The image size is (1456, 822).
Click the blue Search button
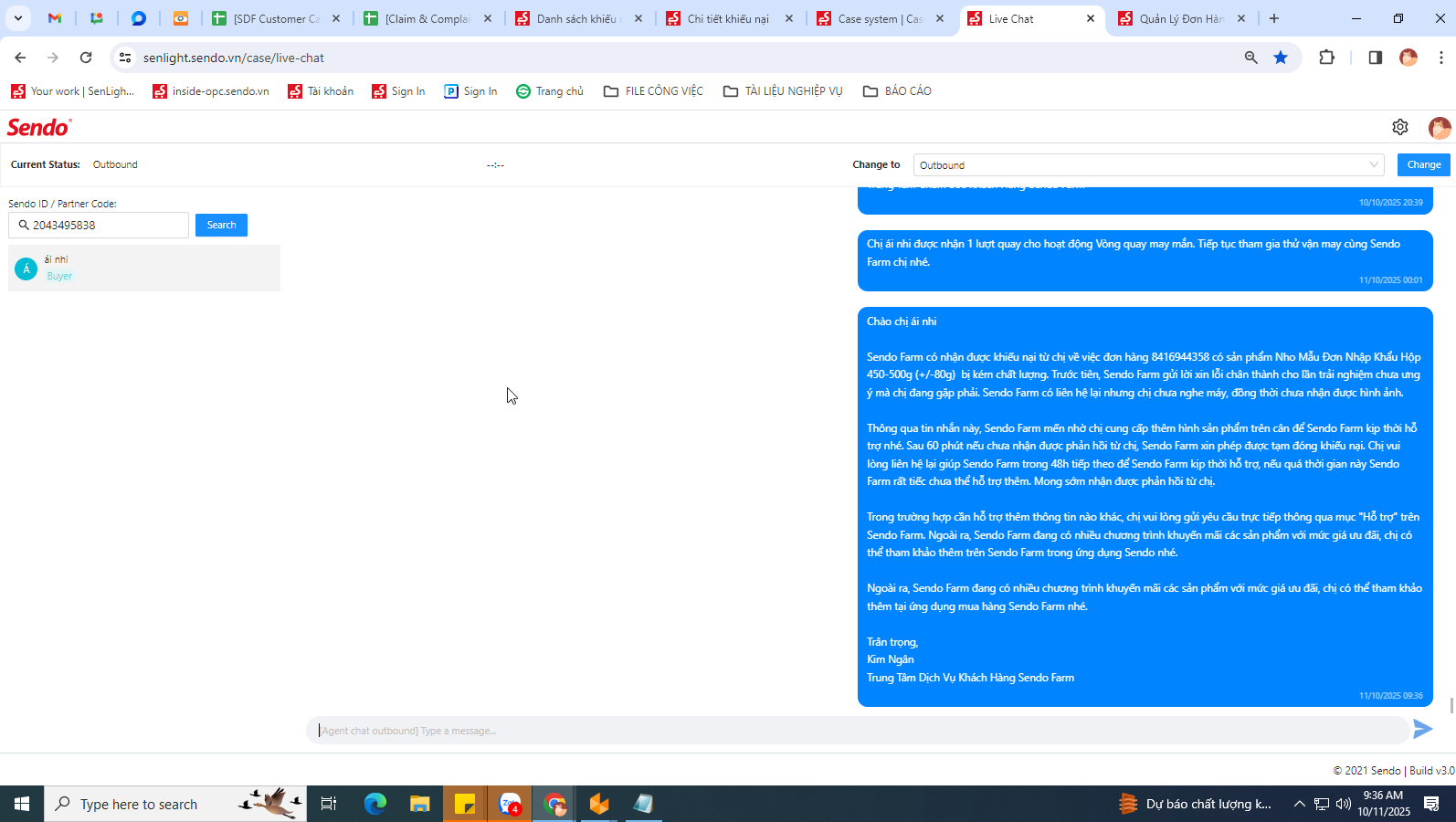click(221, 225)
